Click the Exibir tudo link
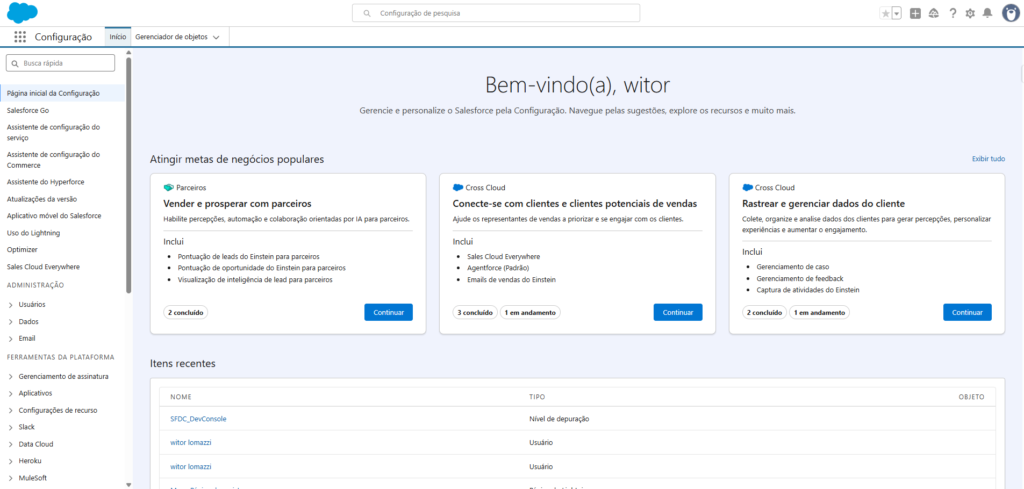 [988, 159]
